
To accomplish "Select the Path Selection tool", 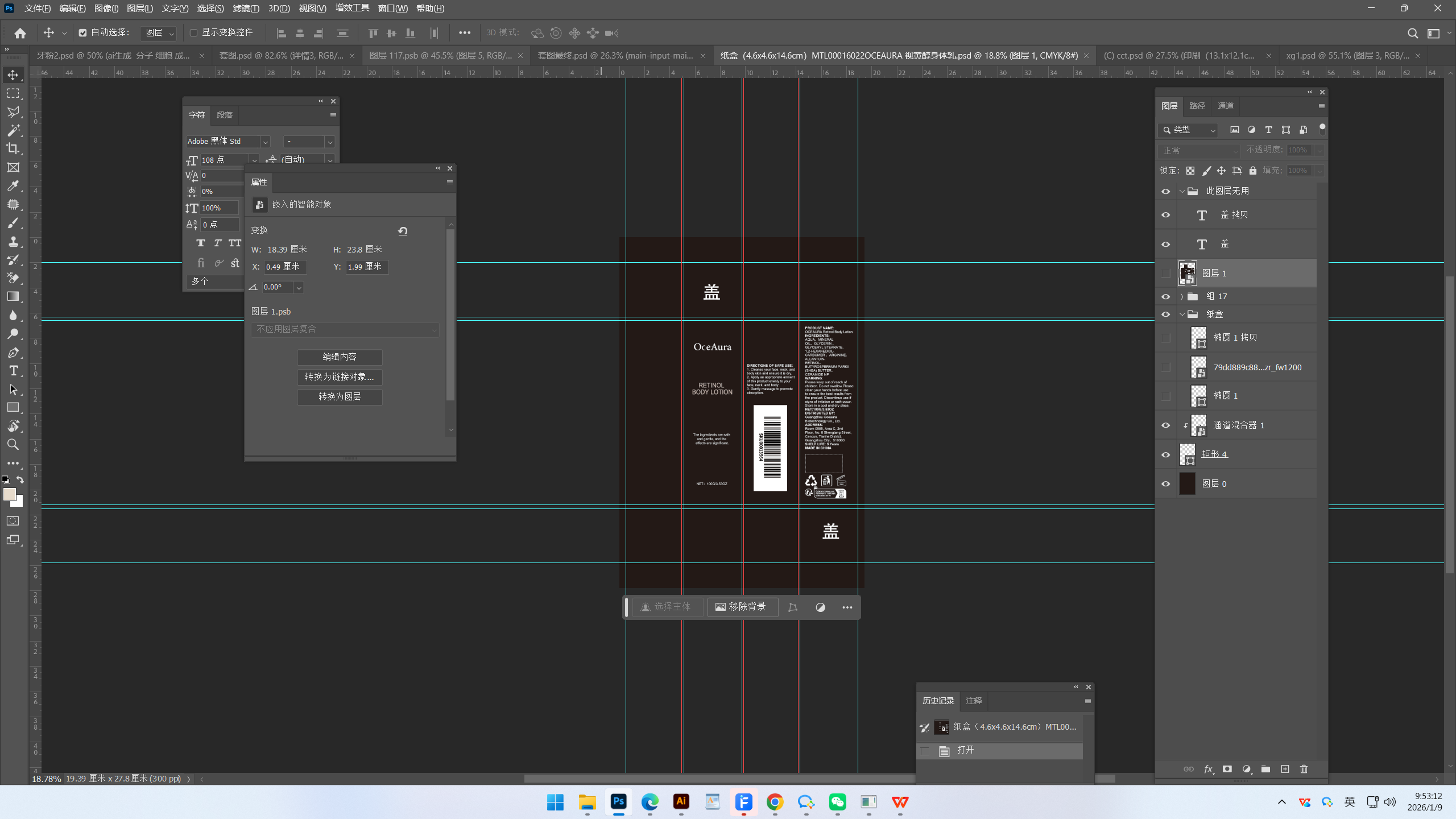I will [x=13, y=389].
